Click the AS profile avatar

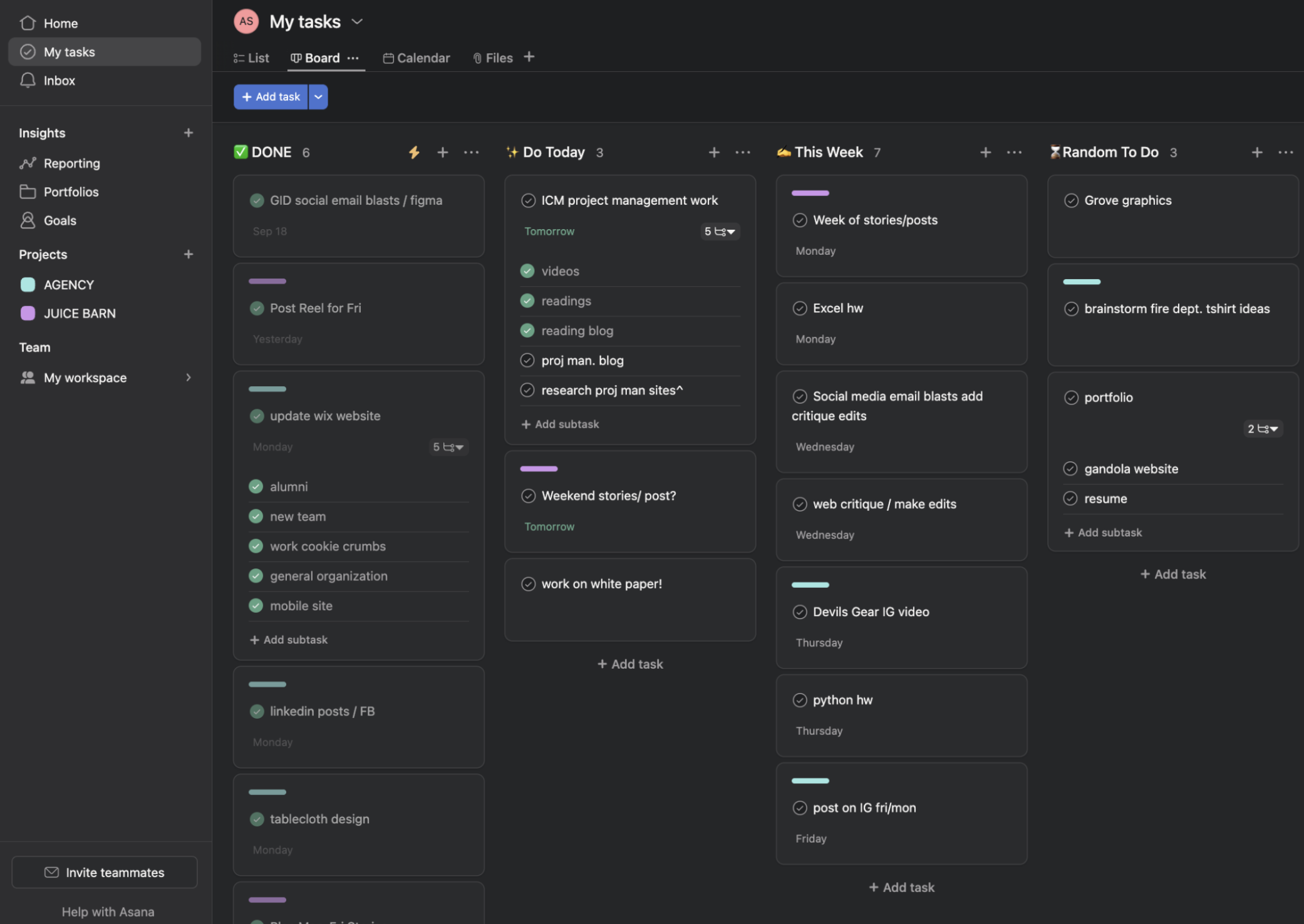coord(246,21)
